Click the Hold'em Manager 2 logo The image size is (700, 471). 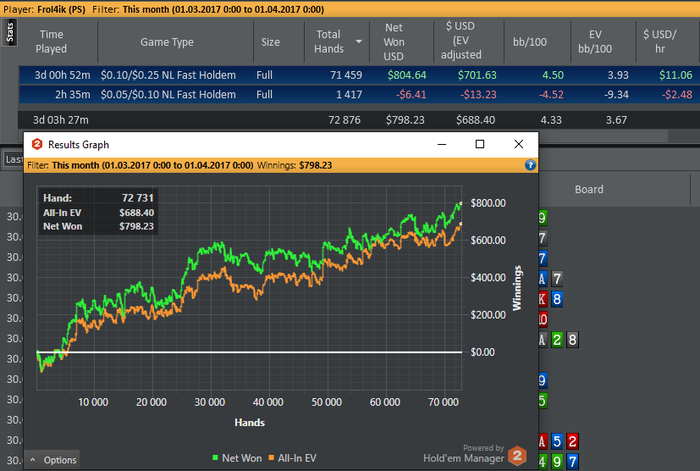[x=517, y=455]
